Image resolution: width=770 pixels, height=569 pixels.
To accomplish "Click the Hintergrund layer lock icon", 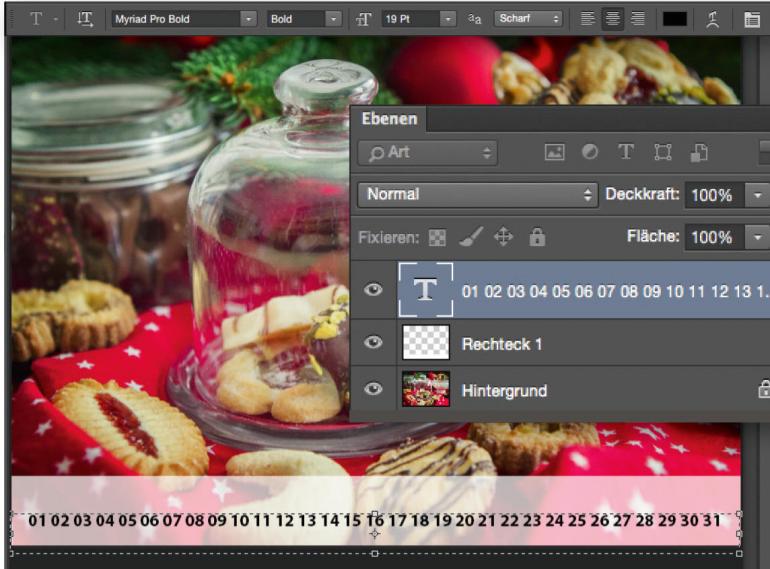I will [x=764, y=389].
